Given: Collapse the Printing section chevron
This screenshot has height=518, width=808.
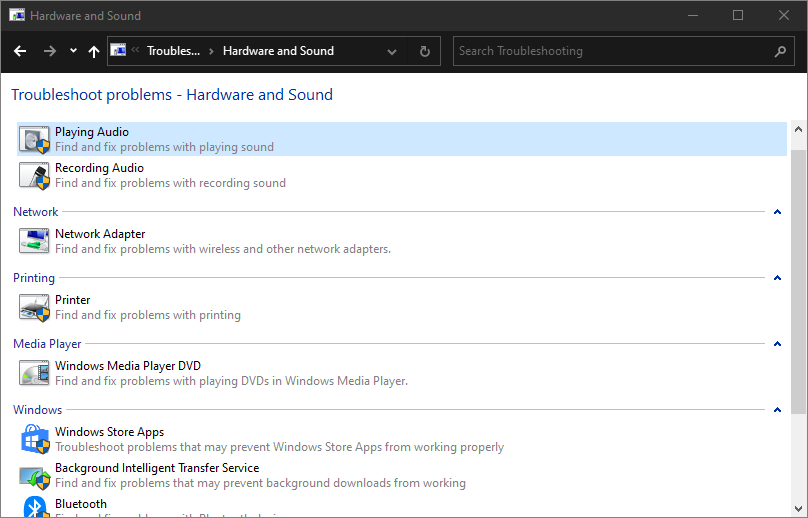Looking at the screenshot, I should point(777,278).
